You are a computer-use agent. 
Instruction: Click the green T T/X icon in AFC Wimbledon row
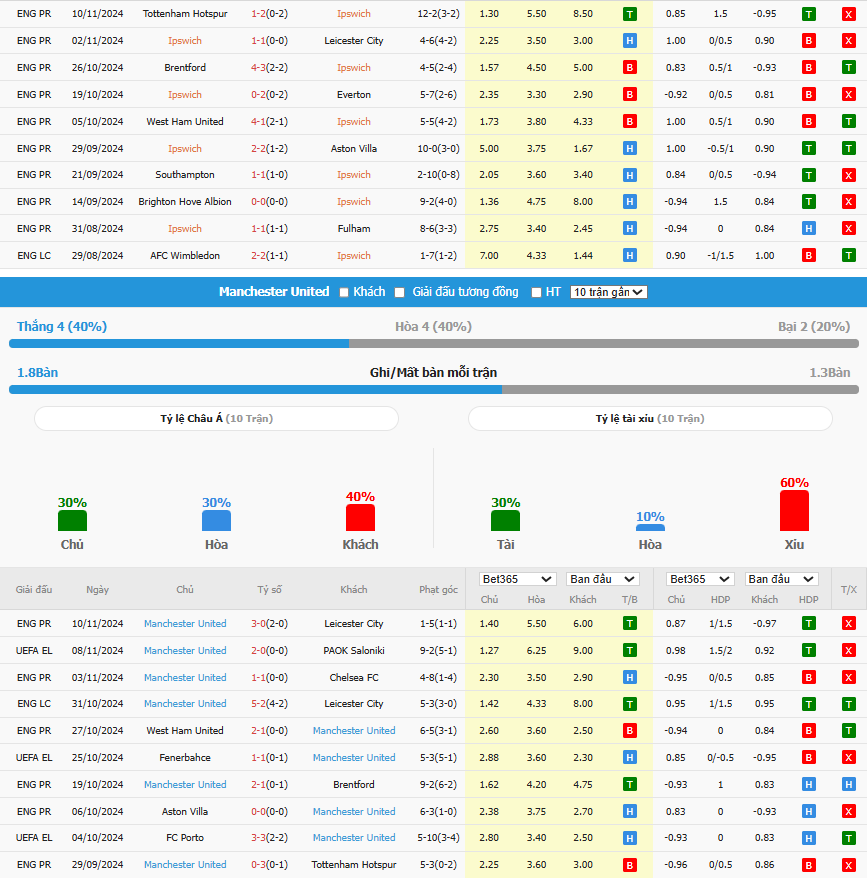[849, 255]
